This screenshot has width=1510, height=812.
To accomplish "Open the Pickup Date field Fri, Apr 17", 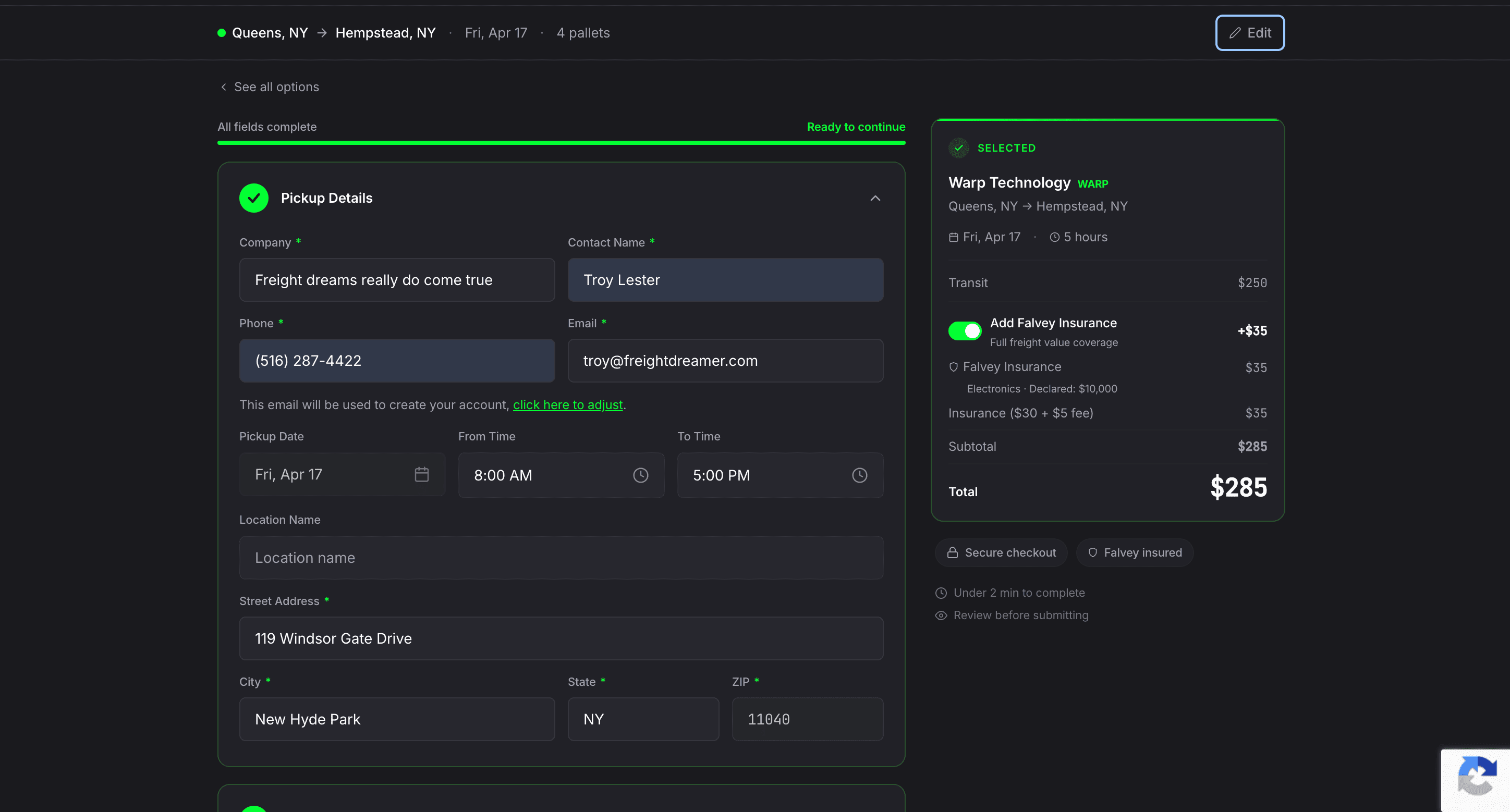I will (328, 474).
